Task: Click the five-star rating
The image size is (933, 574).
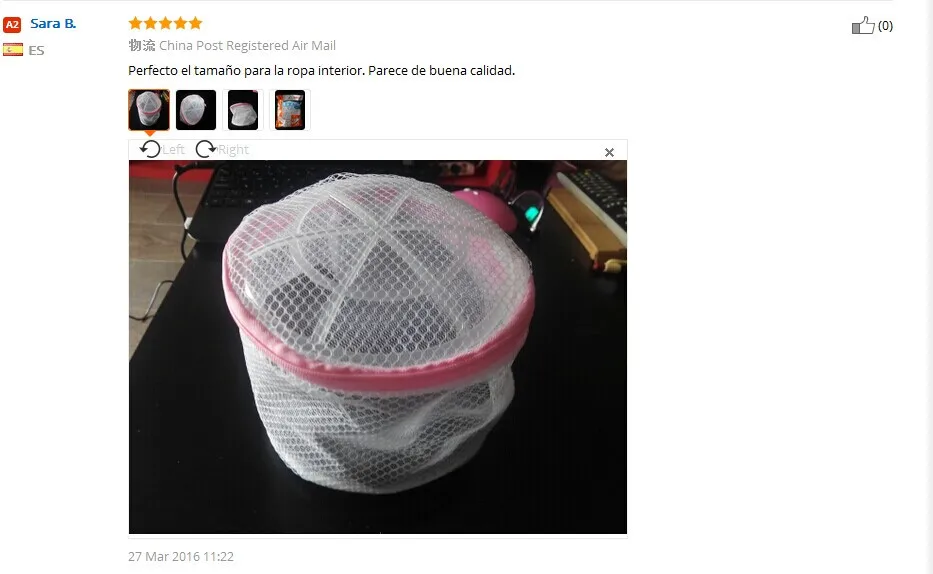Action: point(165,23)
